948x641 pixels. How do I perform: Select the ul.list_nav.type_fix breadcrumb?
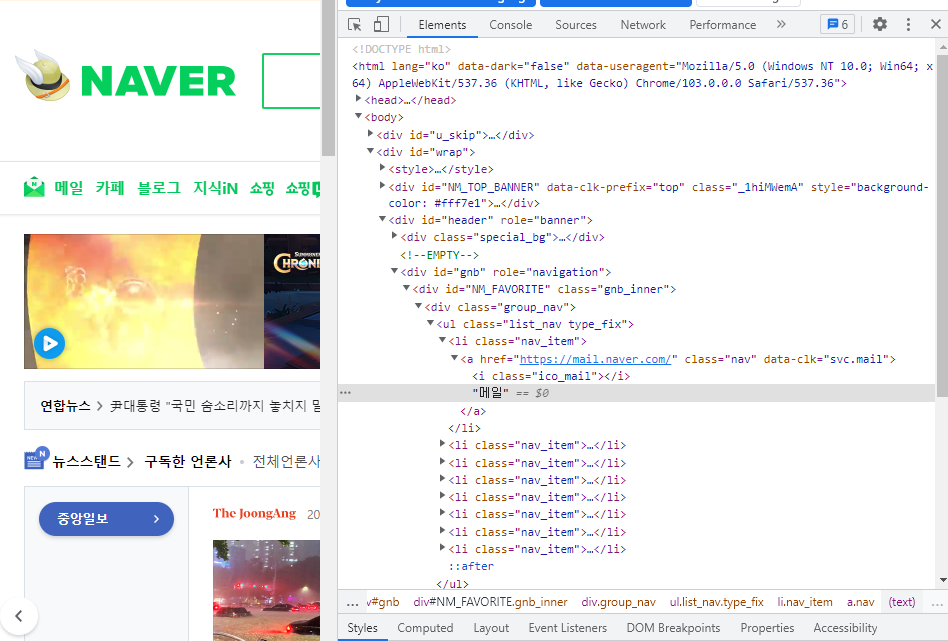716,602
